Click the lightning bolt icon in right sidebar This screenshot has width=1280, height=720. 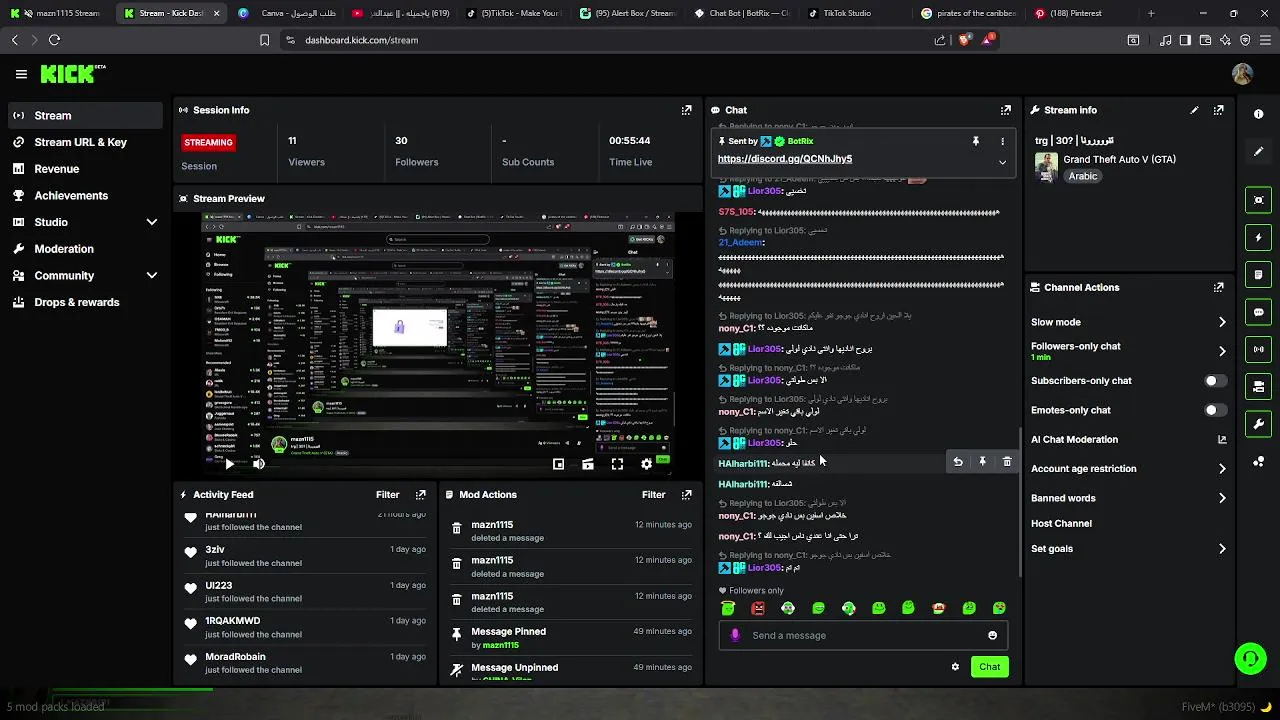(x=1258, y=238)
